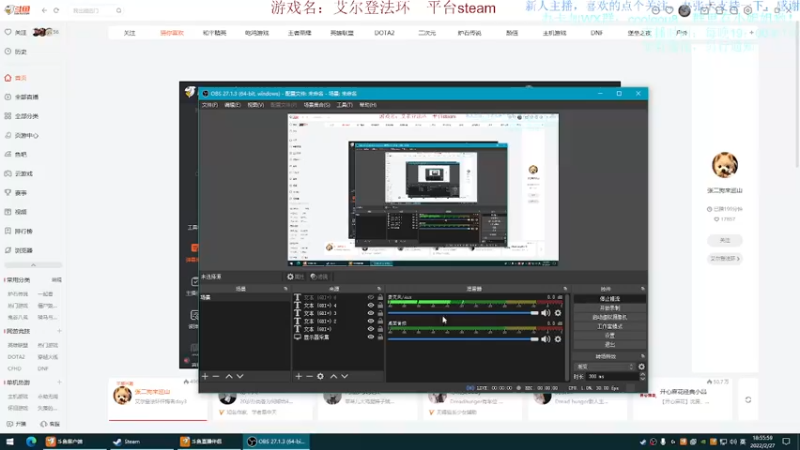Toggle visibility of the bottom 文本 (GDI+) source
The image size is (800, 450).
(371, 329)
